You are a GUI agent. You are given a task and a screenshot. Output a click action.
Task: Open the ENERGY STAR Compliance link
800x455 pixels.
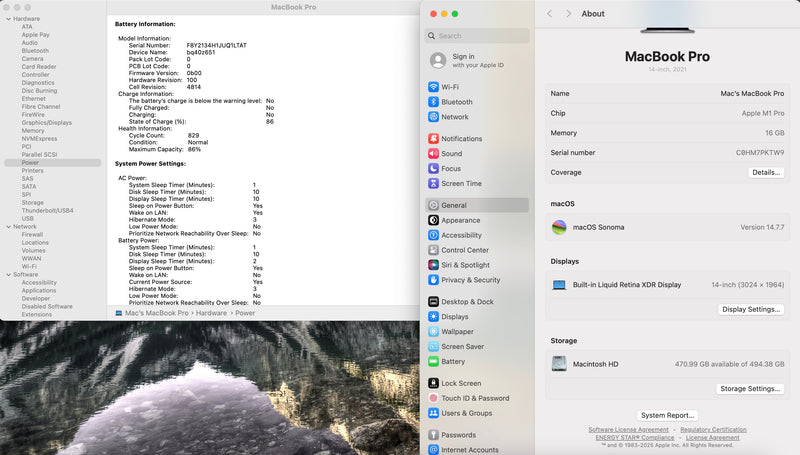635,437
